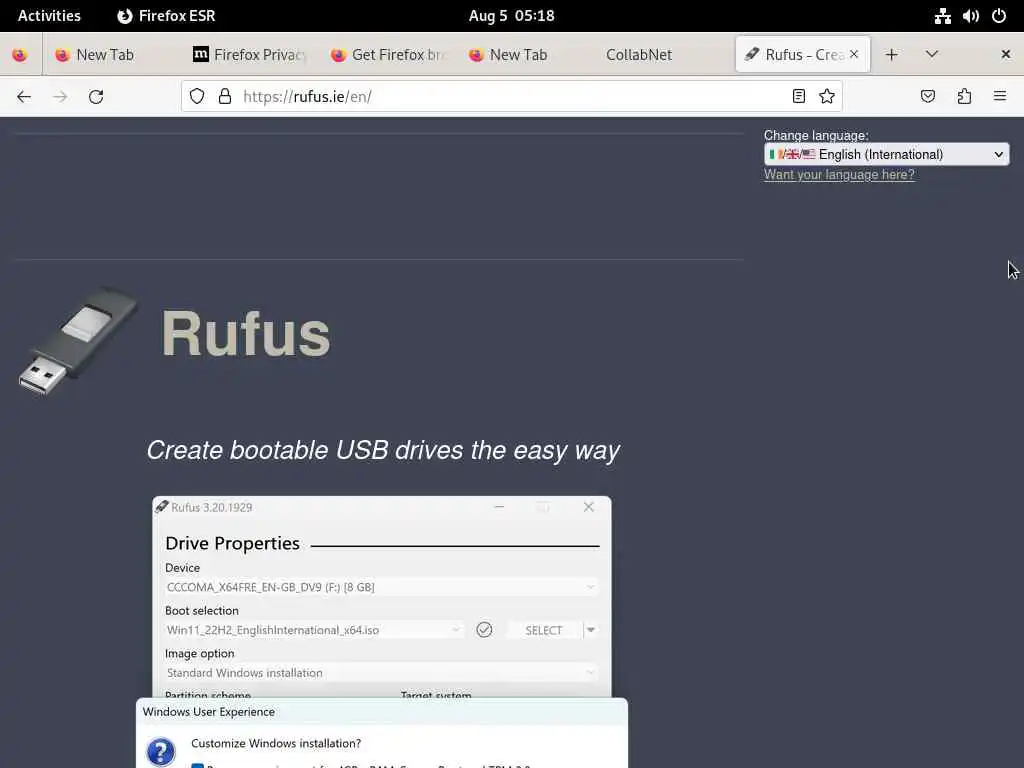Open the power menu icon
1024x768 pixels.
coord(999,16)
